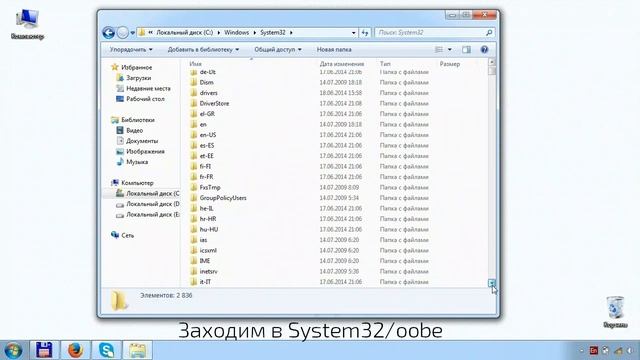
Task: Open the Изображения library
Action: coord(145,151)
